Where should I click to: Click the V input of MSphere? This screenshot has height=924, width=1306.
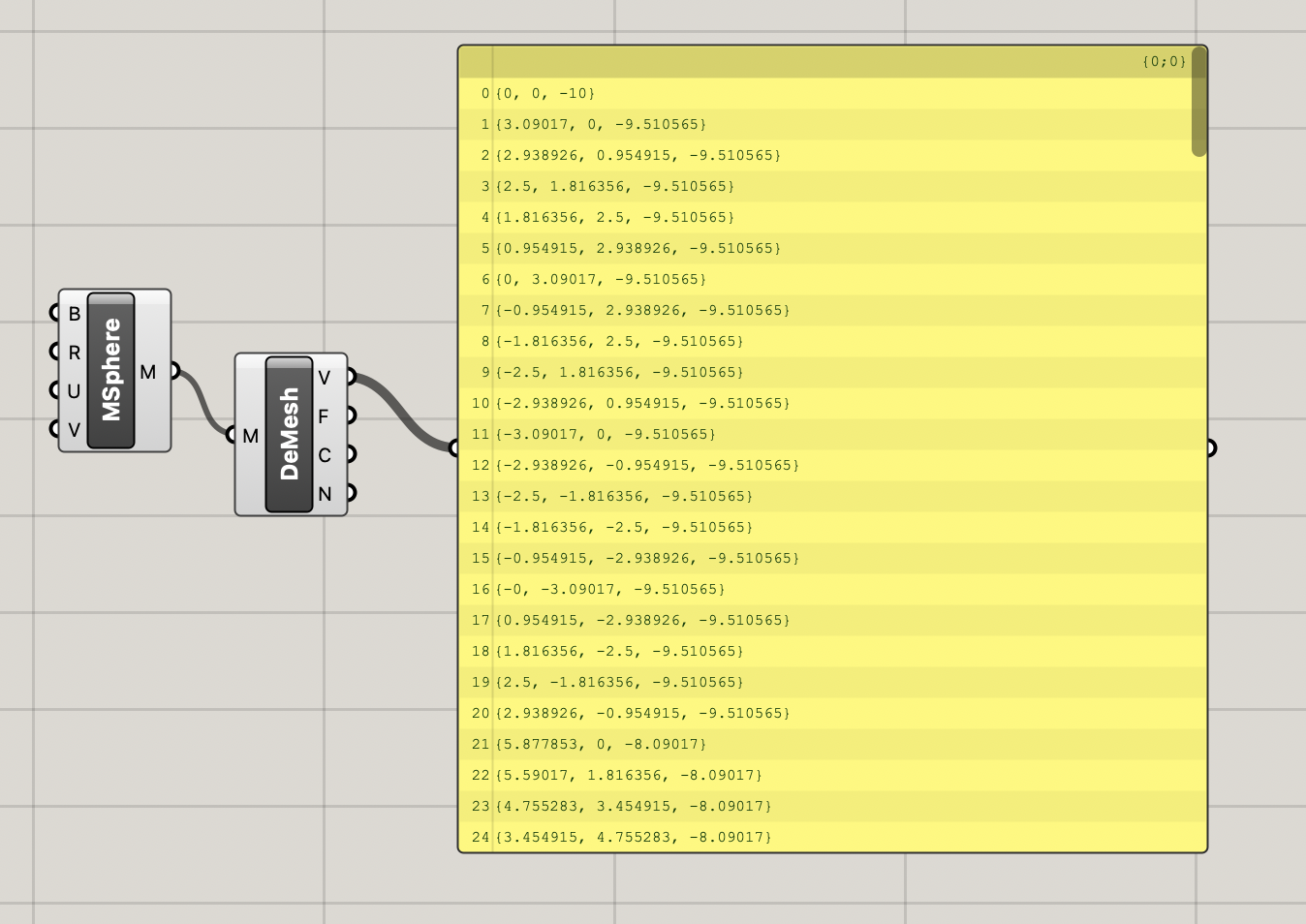coord(74,429)
